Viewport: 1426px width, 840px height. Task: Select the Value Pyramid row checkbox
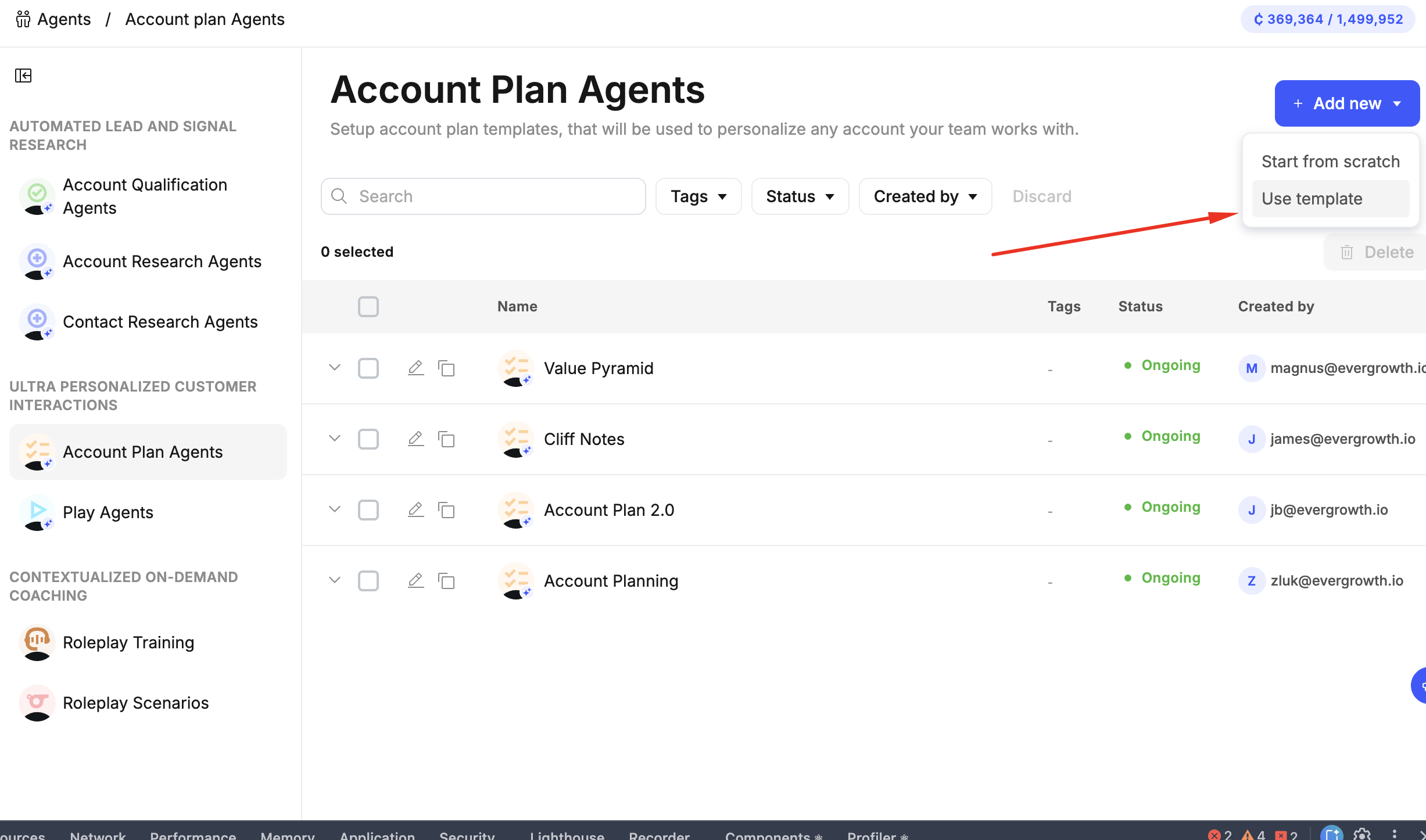(x=368, y=368)
